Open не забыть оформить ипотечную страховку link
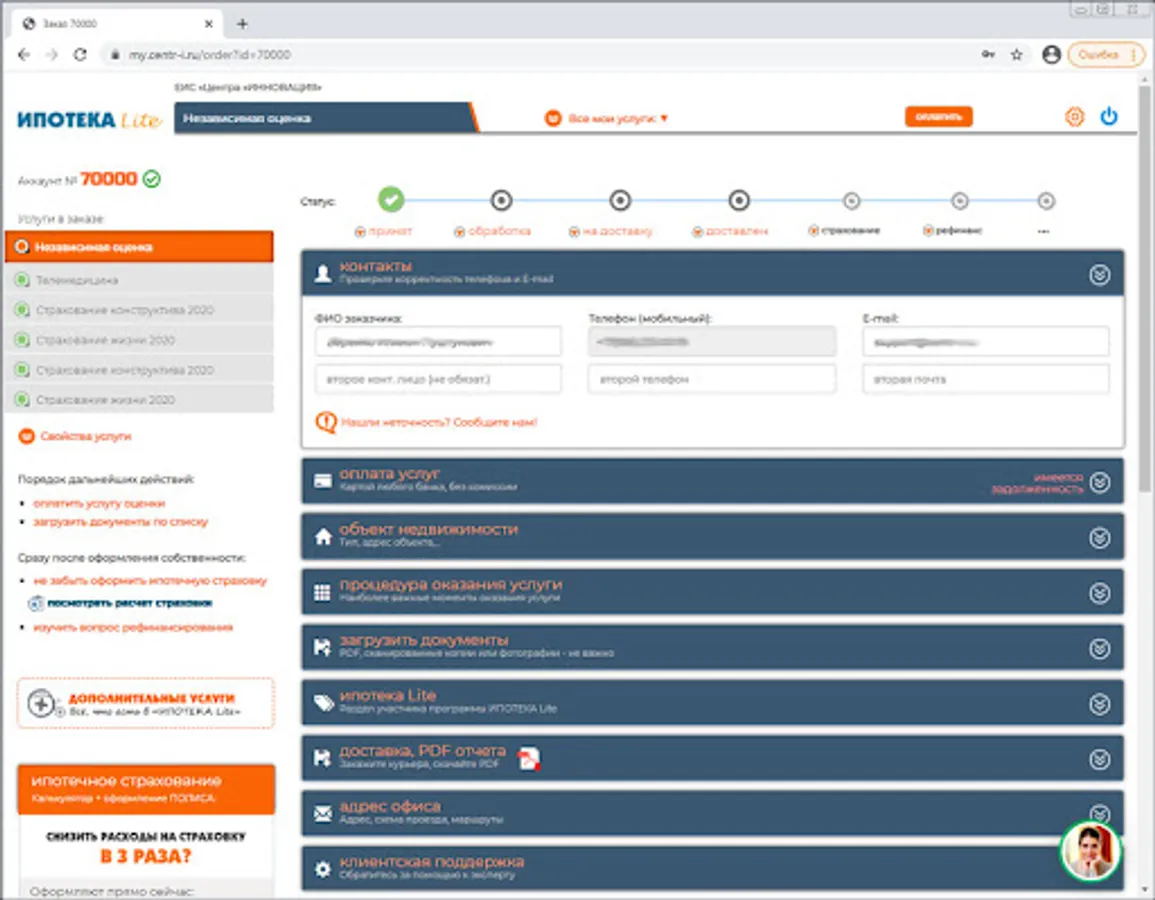Image resolution: width=1155 pixels, height=900 pixels. pos(150,580)
